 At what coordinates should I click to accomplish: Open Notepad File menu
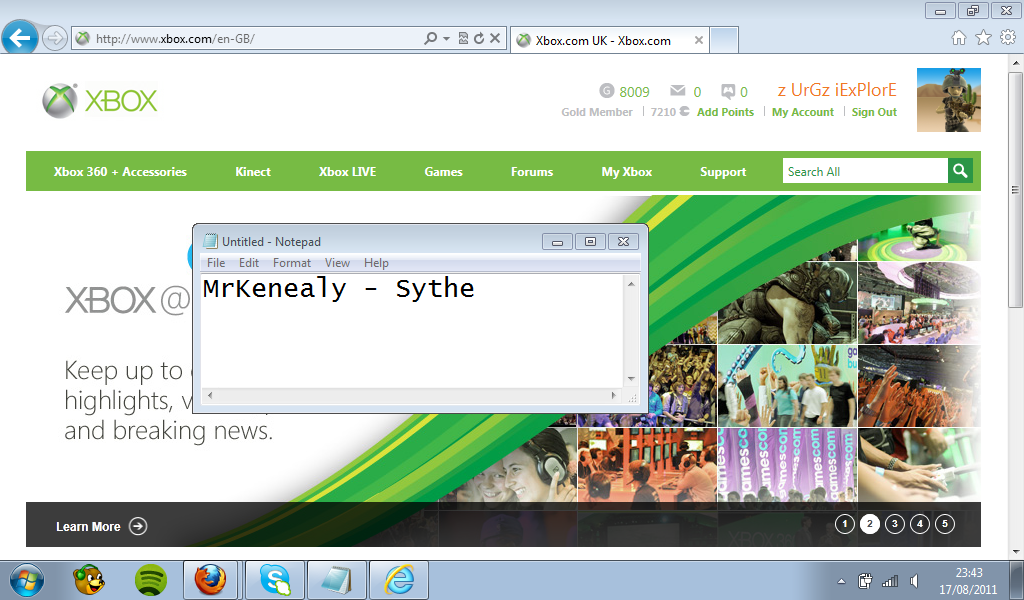[x=216, y=262]
